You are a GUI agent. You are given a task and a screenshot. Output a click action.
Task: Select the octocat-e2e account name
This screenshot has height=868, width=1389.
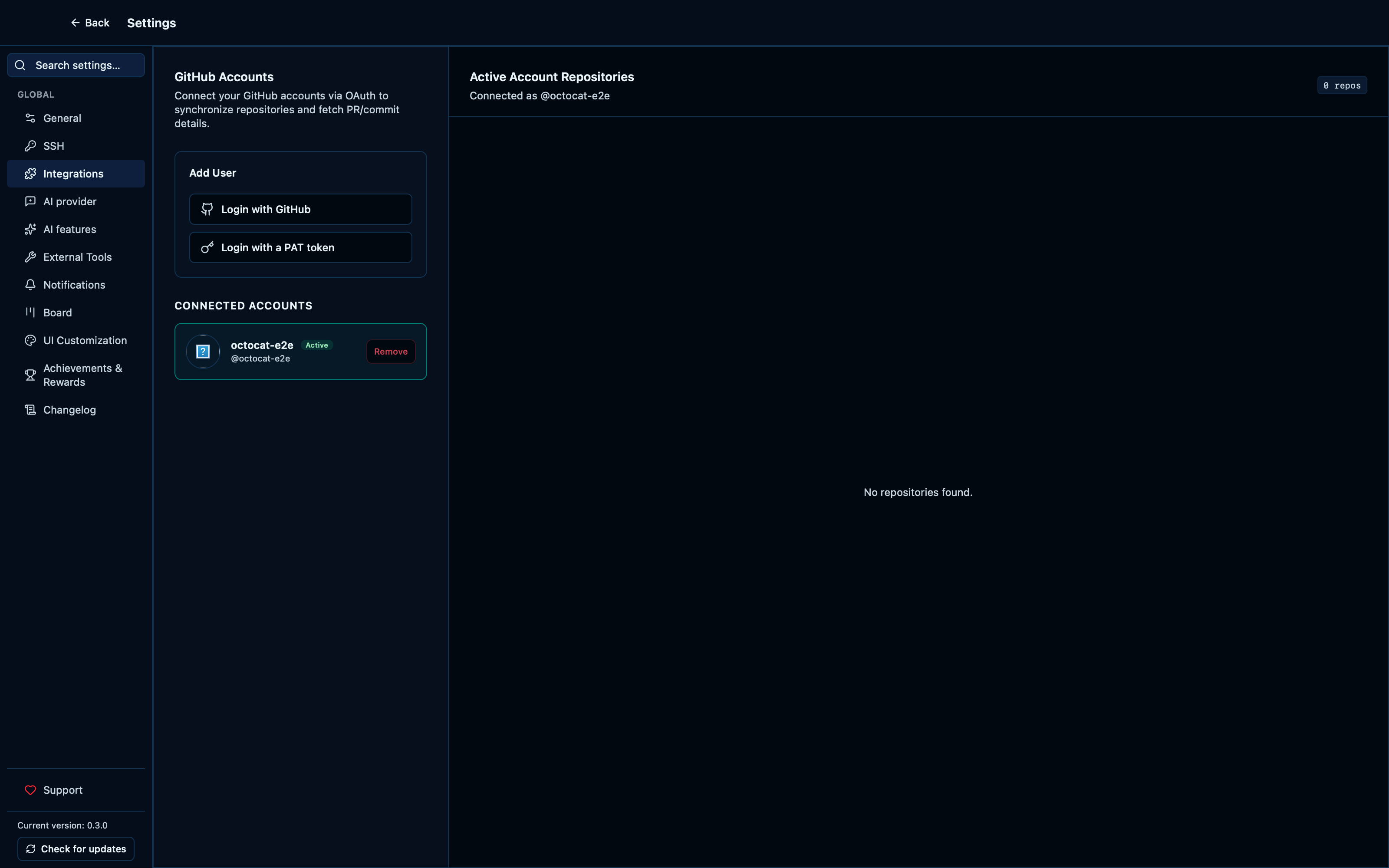[x=262, y=345]
